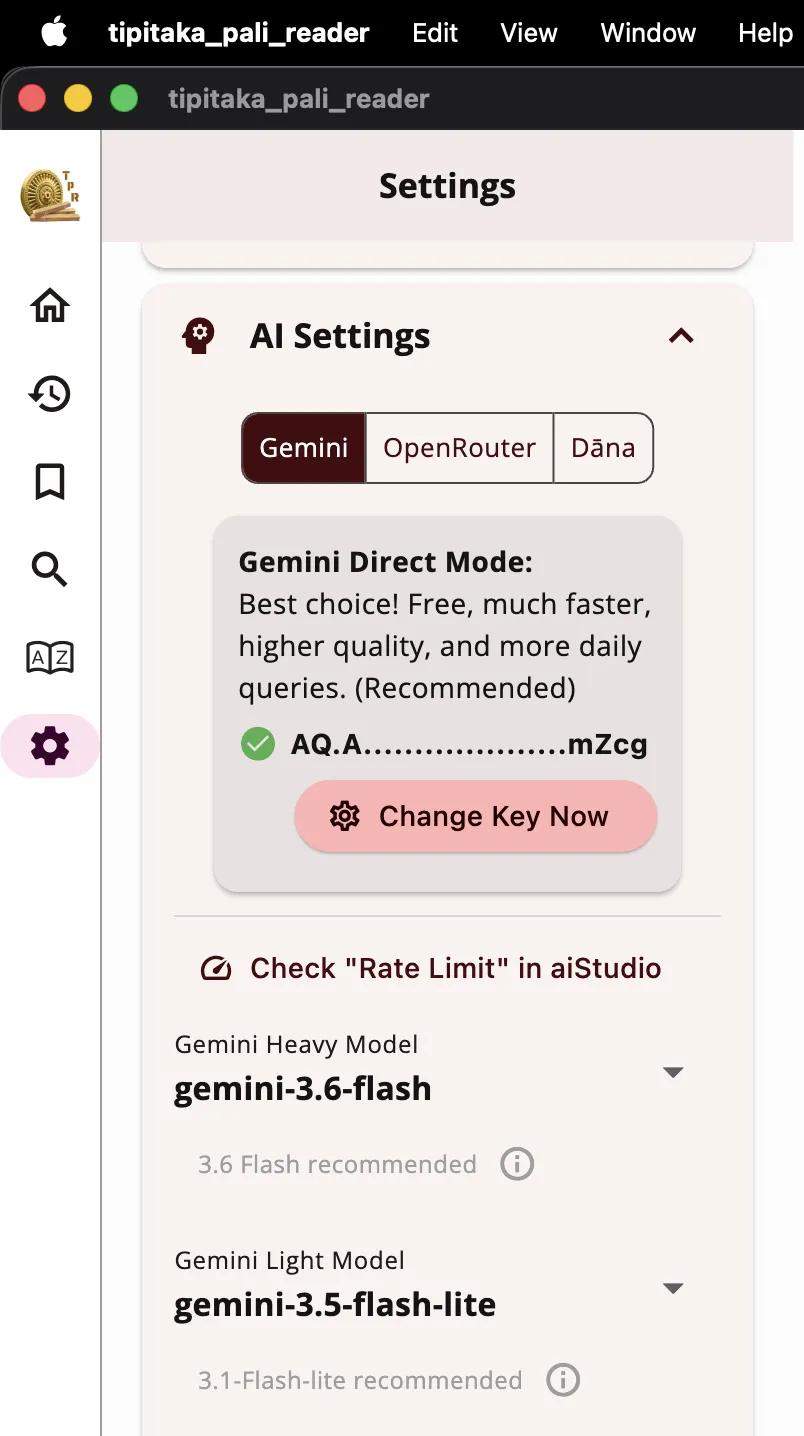Click info icon beside 3.6 Flash recommended
The height and width of the screenshot is (1436, 804).
point(517,1164)
